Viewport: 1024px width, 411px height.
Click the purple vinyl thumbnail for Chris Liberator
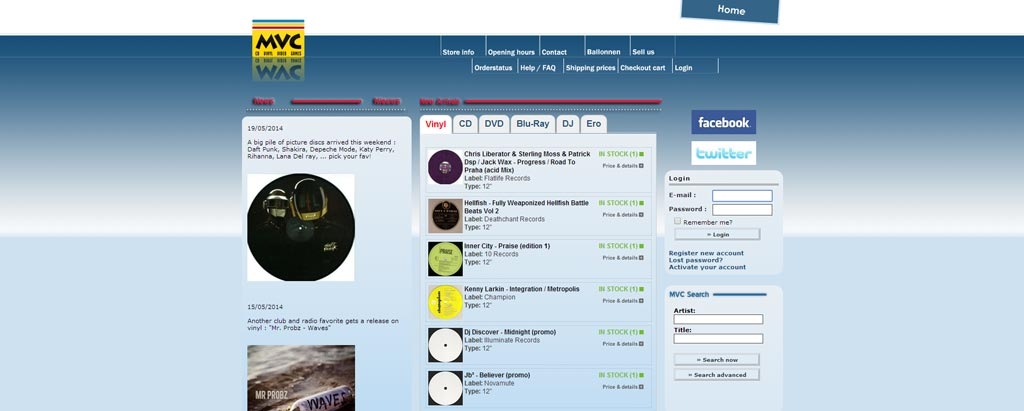445,167
